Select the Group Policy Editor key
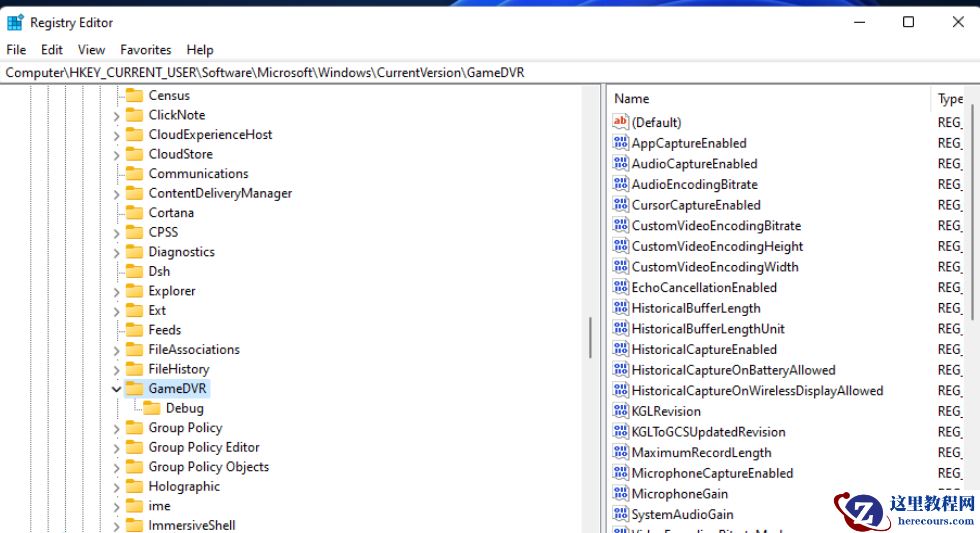 click(204, 447)
